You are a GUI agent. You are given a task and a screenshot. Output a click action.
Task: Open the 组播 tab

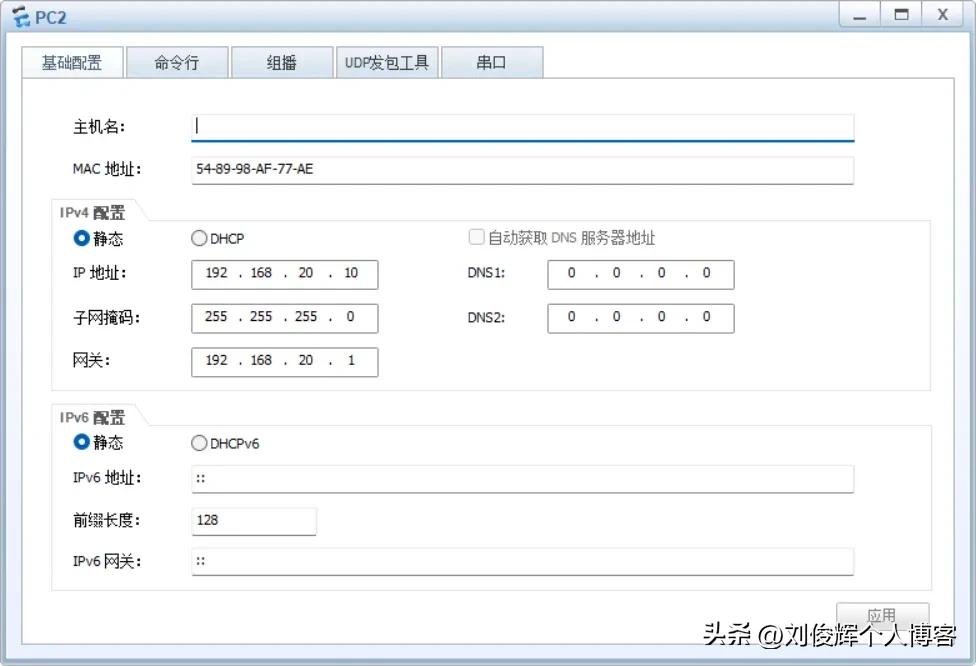click(281, 62)
